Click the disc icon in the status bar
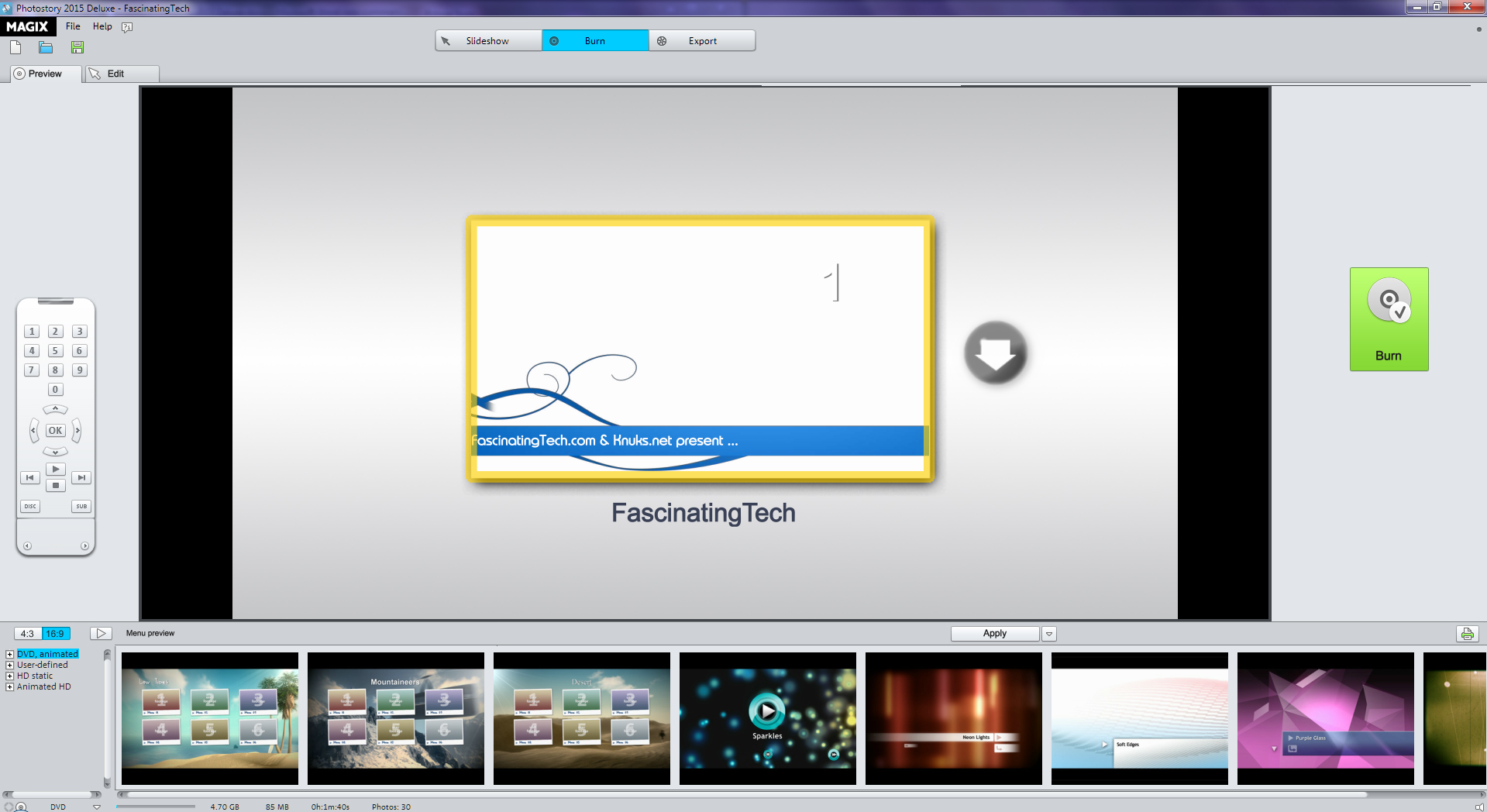This screenshot has height=812, width=1487. tap(21, 807)
